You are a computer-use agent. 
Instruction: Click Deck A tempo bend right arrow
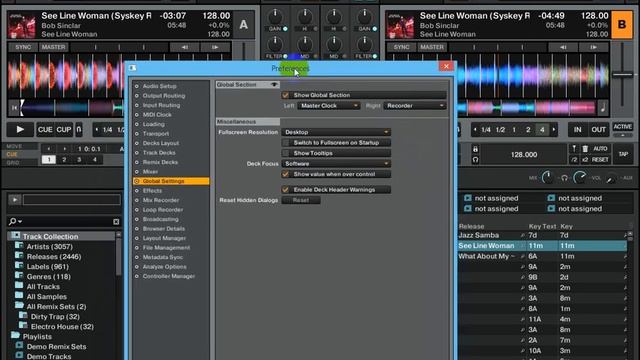pos(215,47)
